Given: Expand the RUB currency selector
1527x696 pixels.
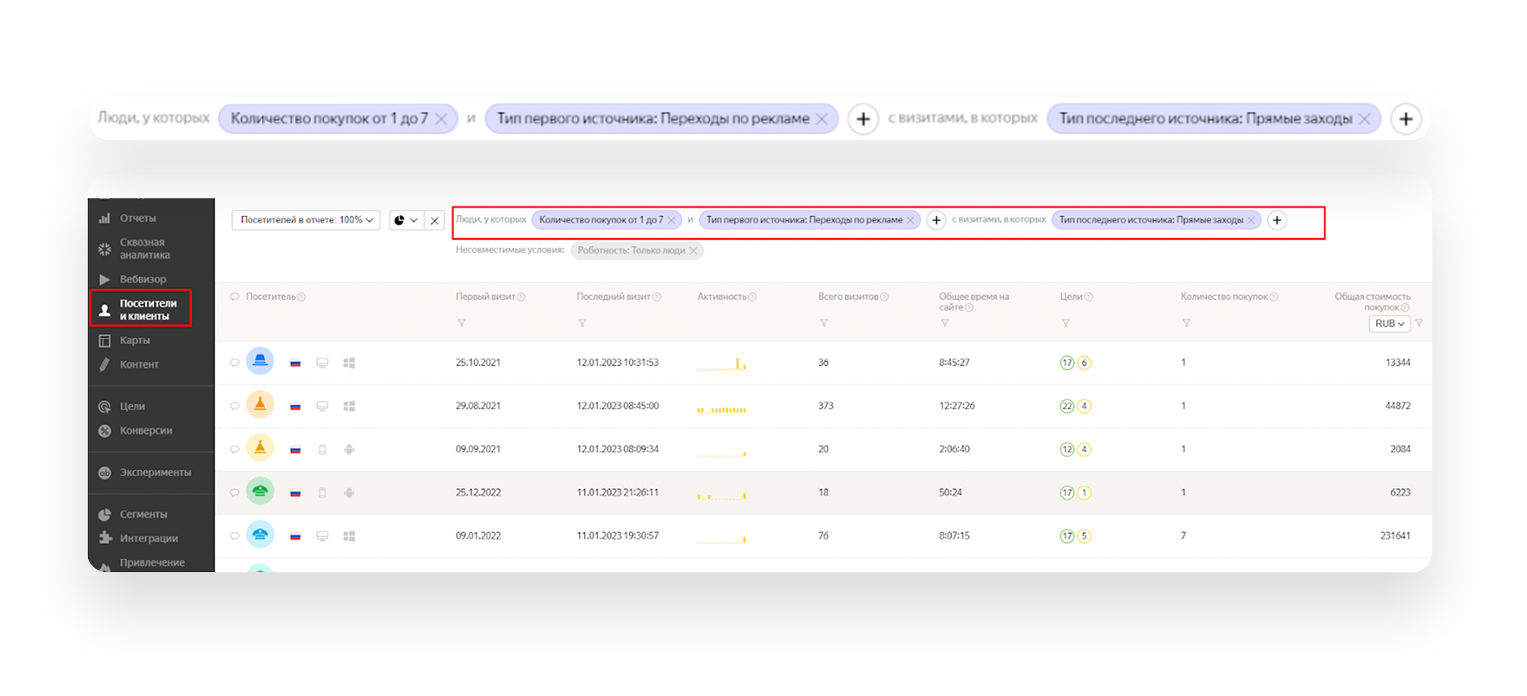Looking at the screenshot, I should click(x=1389, y=324).
